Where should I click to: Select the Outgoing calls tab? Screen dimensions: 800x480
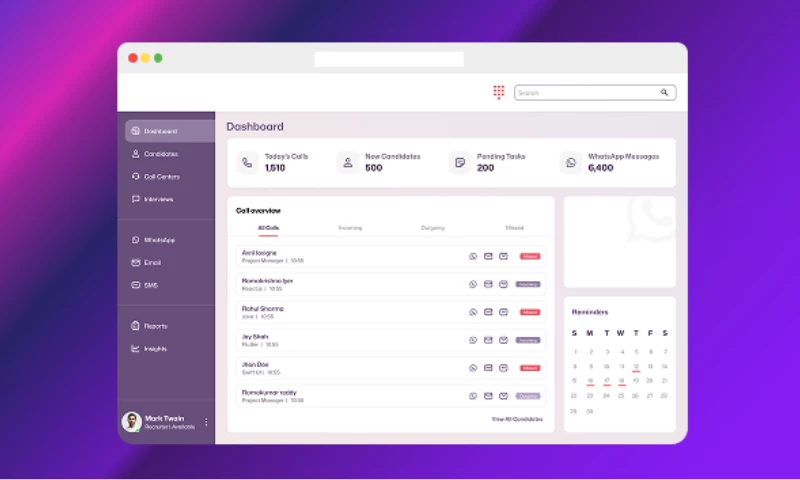pyautogui.click(x=432, y=228)
